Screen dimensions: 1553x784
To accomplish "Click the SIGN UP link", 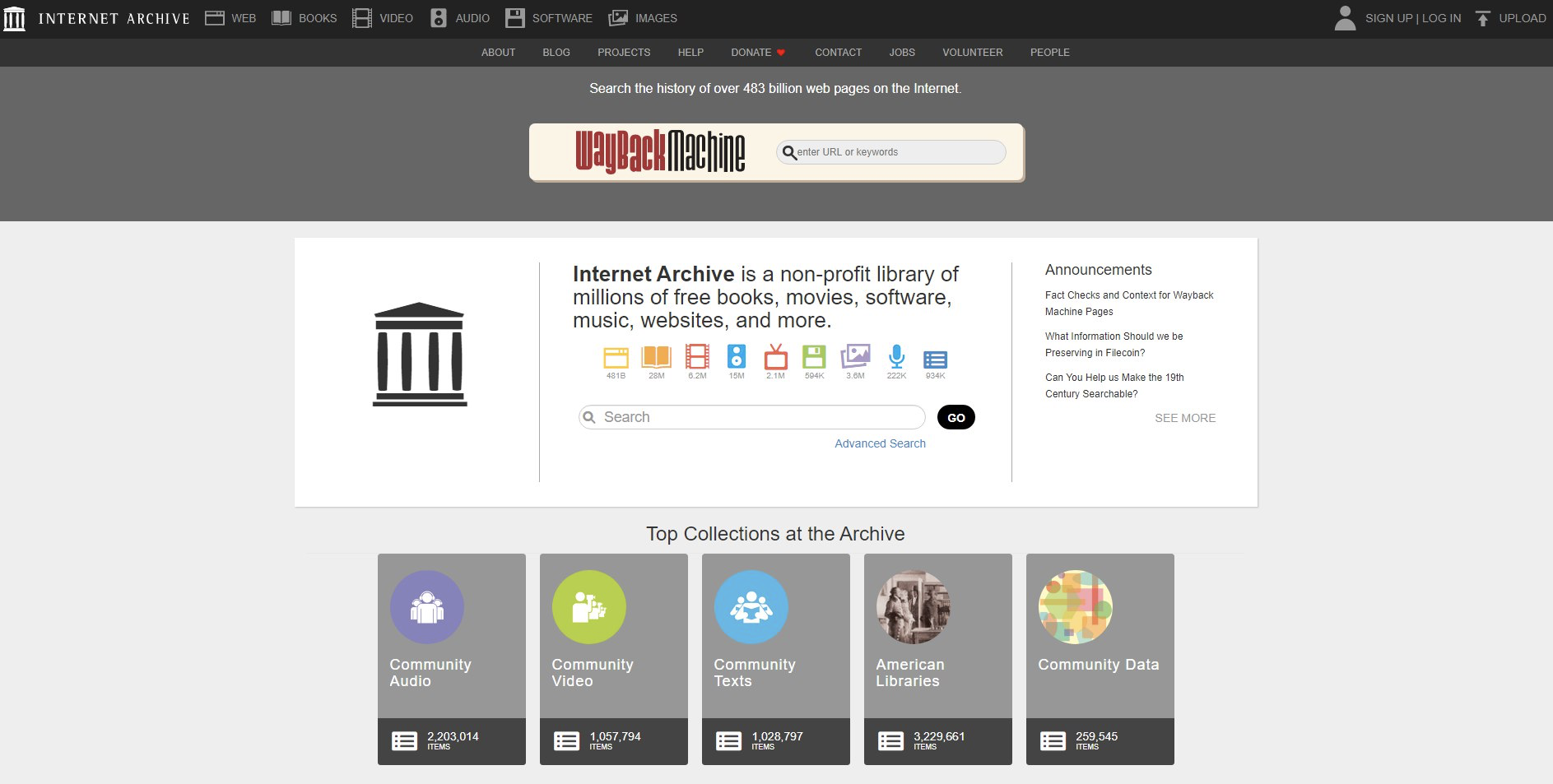I will (1388, 18).
